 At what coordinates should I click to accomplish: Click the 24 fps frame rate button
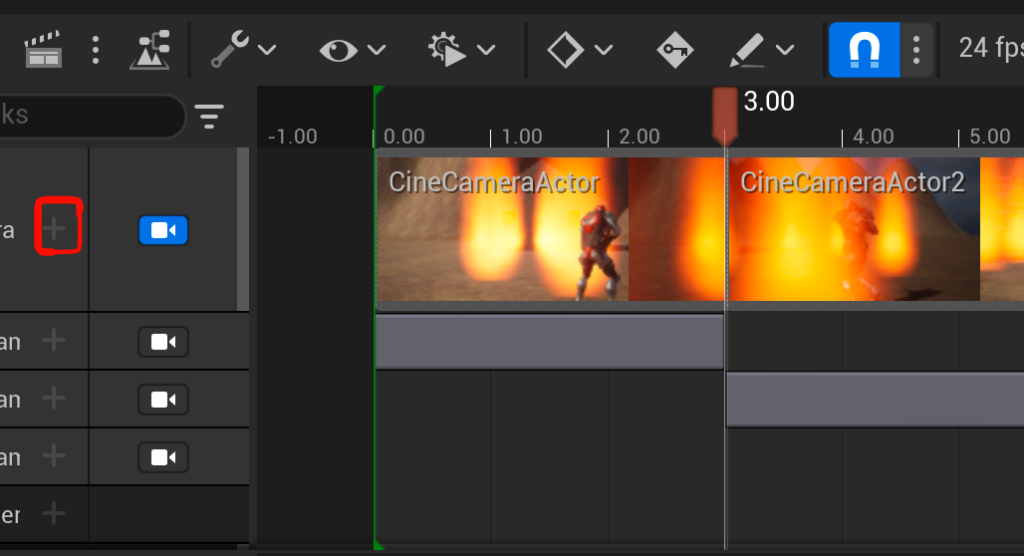coord(990,48)
